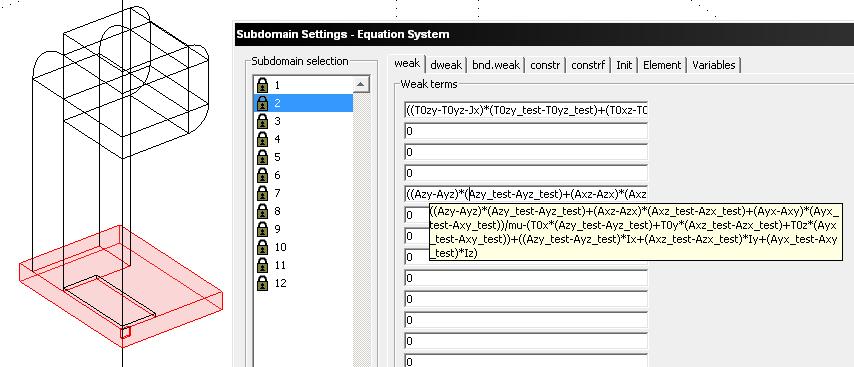Click the lock icon beside subdomain 2
Viewport: 854px width, 367px height.
(263, 103)
